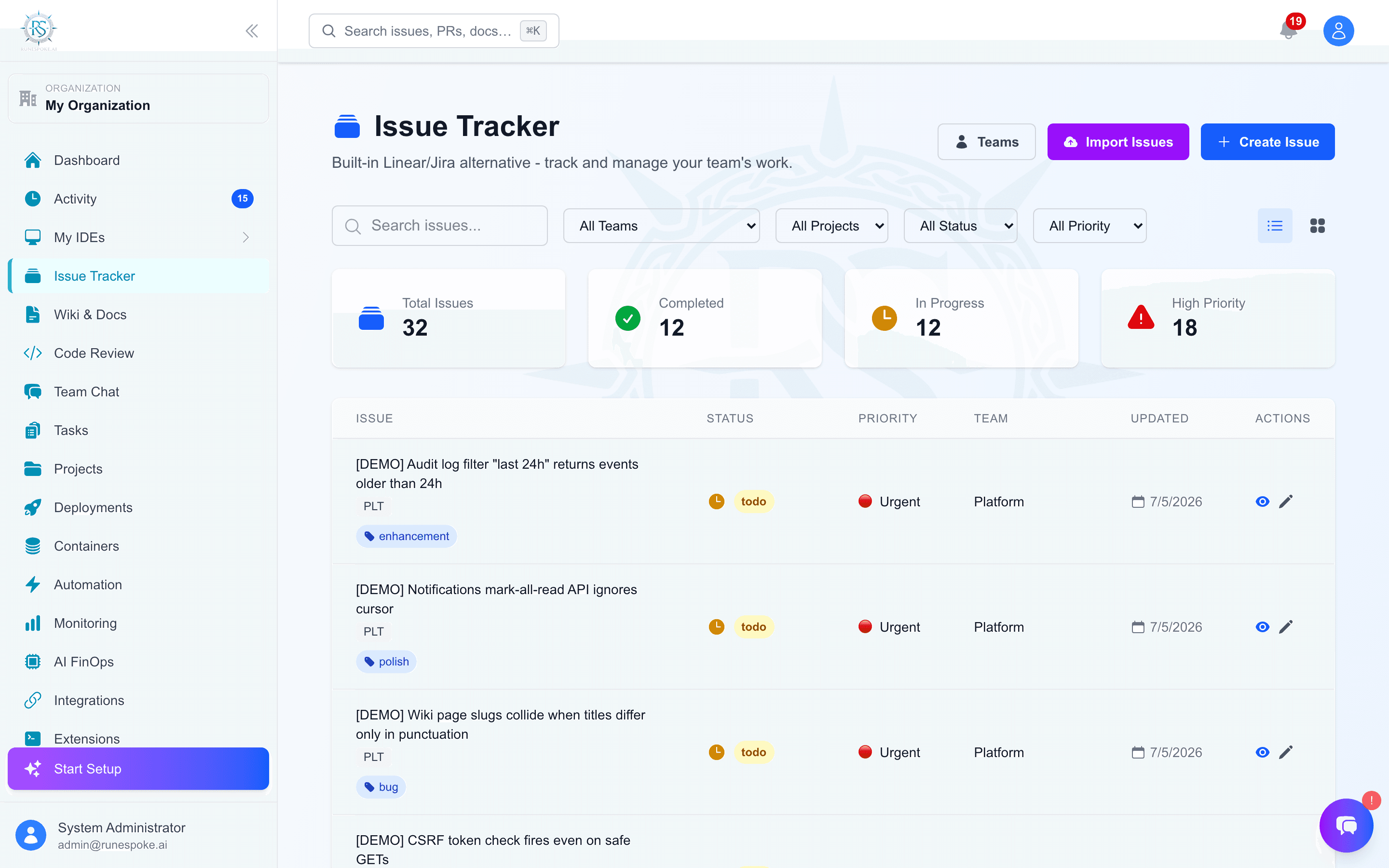Select Issue Tracker in sidebar
Image resolution: width=1389 pixels, height=868 pixels.
pyautogui.click(x=138, y=276)
